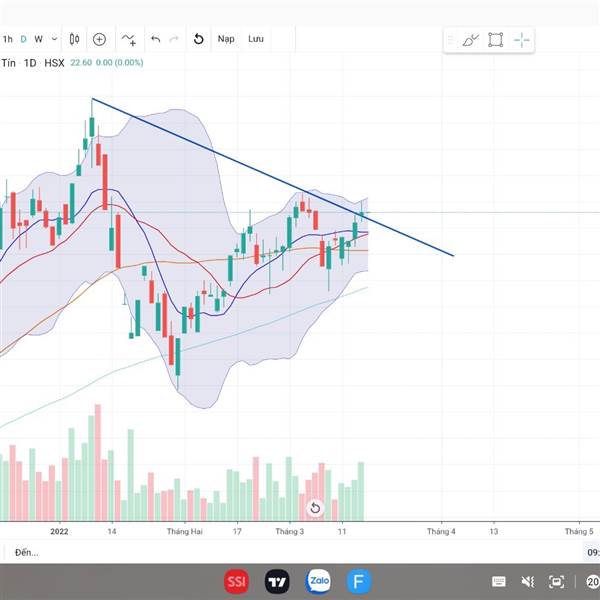Open the Zalo app in the dock
600x600 pixels.
pos(318,582)
